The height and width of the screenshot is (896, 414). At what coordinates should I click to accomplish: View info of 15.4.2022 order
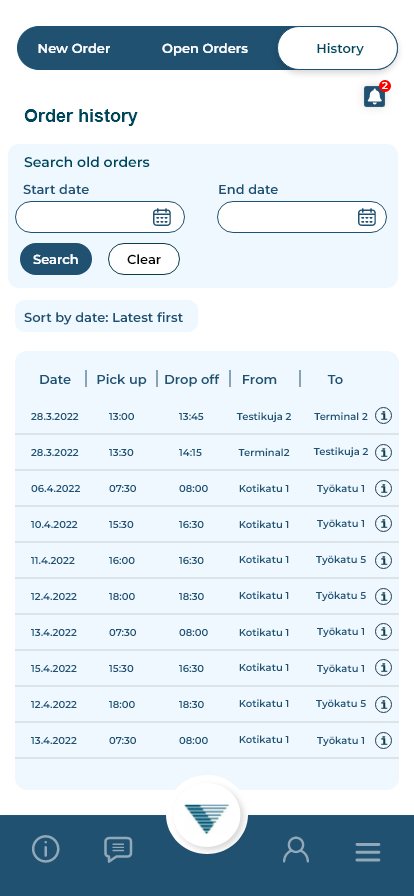tap(384, 668)
